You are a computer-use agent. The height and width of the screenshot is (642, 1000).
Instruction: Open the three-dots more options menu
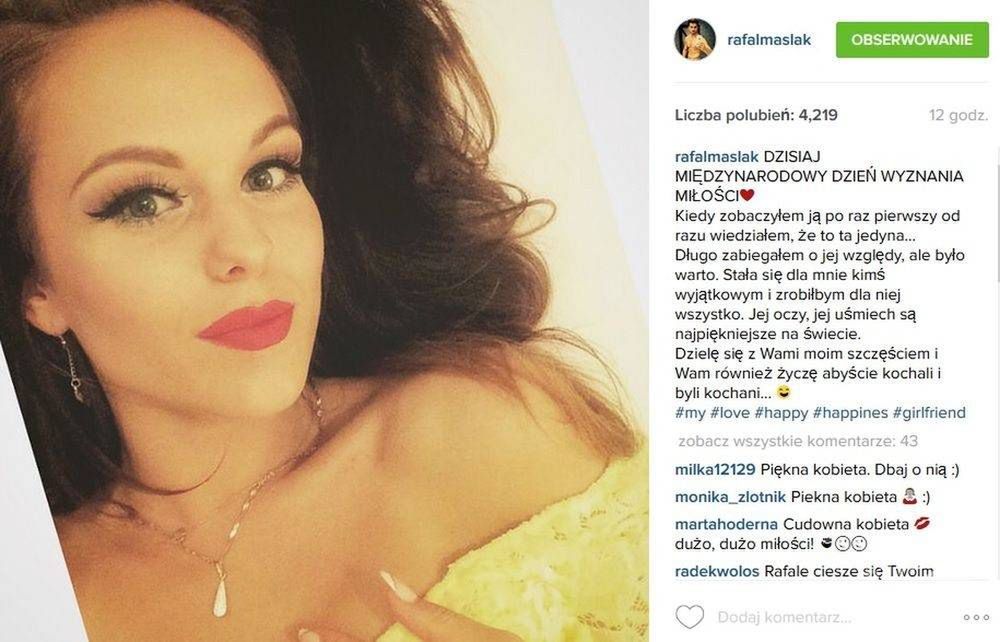click(976, 617)
